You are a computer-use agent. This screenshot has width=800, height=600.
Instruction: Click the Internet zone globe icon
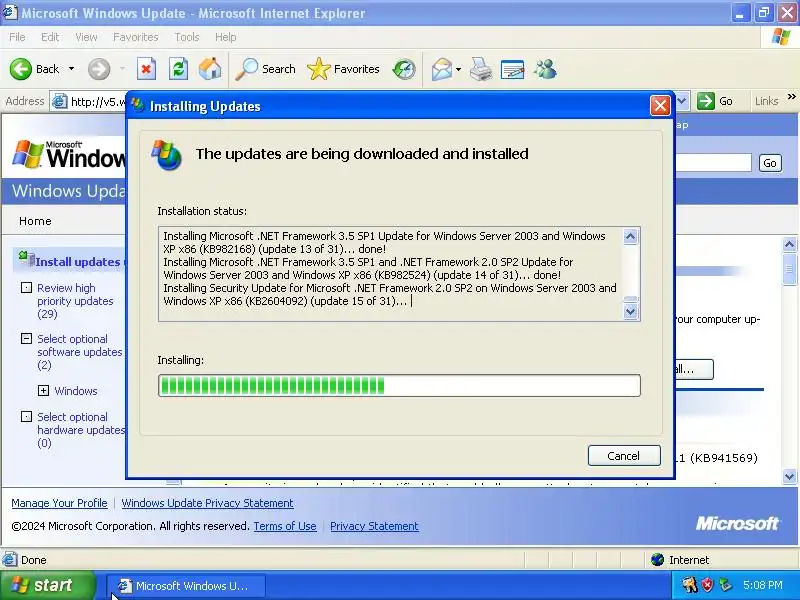click(658, 560)
